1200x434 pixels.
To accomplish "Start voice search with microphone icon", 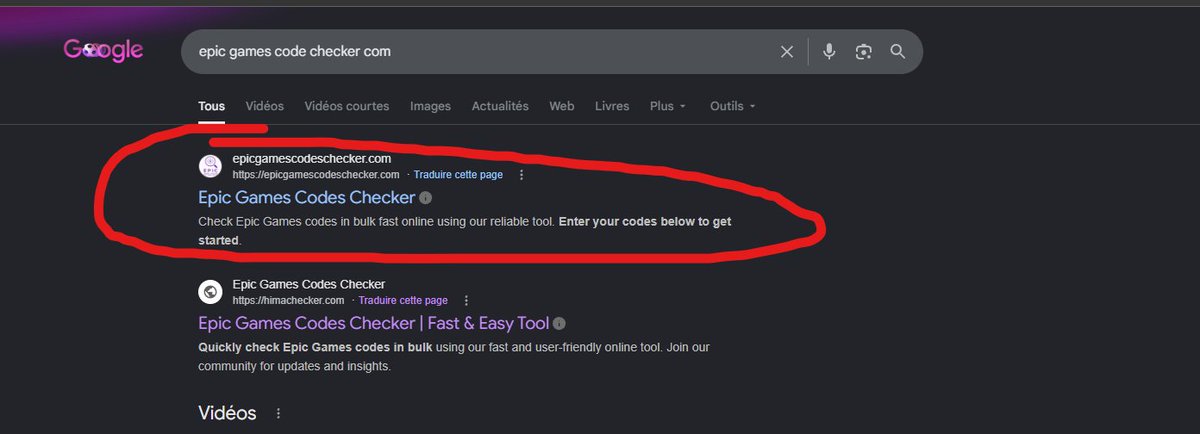I will pos(829,51).
